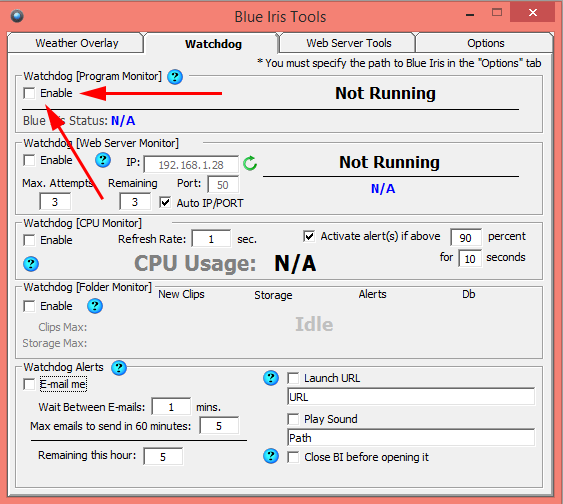Click the Web Server Not Running status

[390, 162]
